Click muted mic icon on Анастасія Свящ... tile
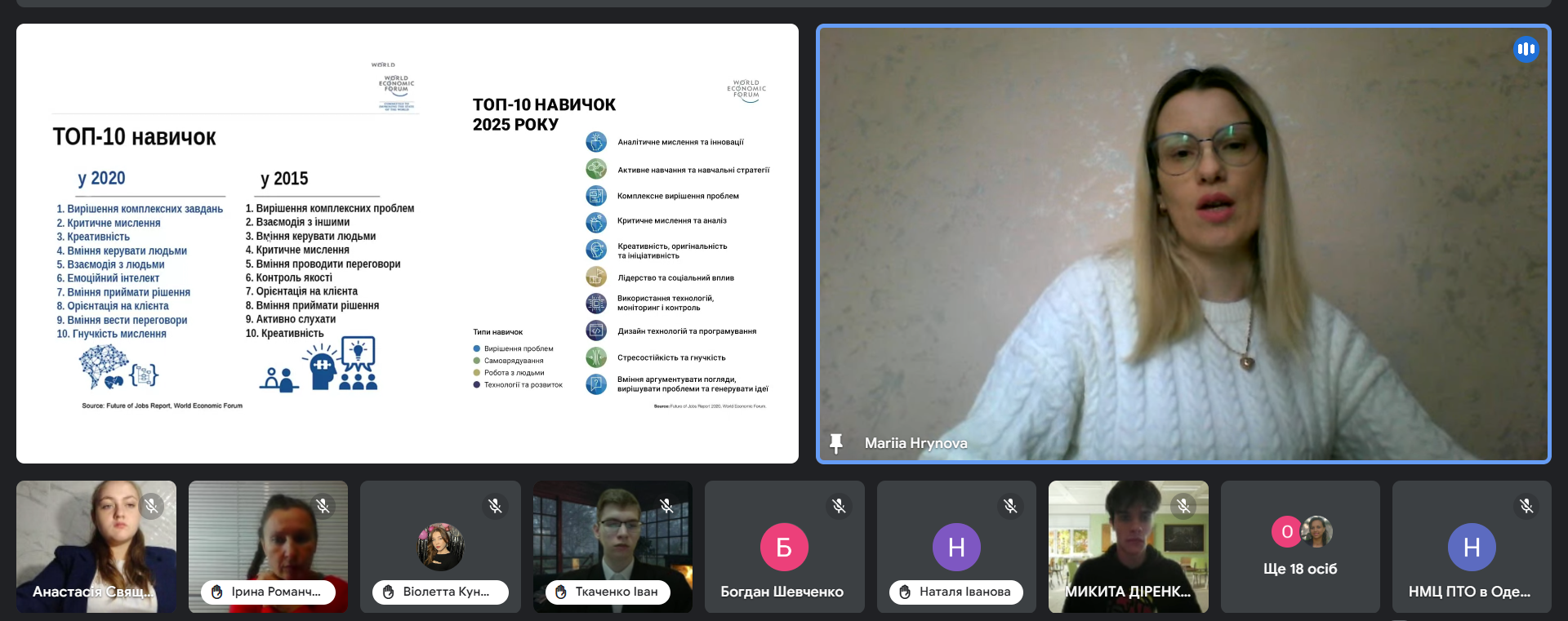This screenshot has width=1568, height=621. pyautogui.click(x=151, y=506)
